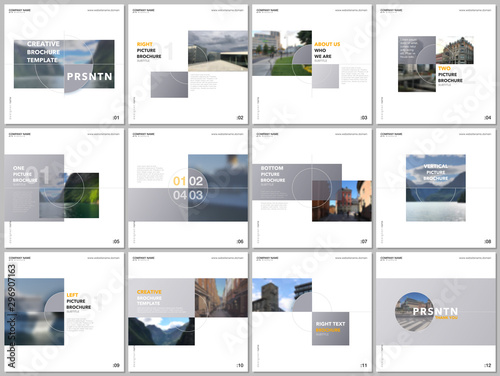The image size is (500, 376).
Task: Select the Left Picture Brochure page 09
Action: click(64, 312)
